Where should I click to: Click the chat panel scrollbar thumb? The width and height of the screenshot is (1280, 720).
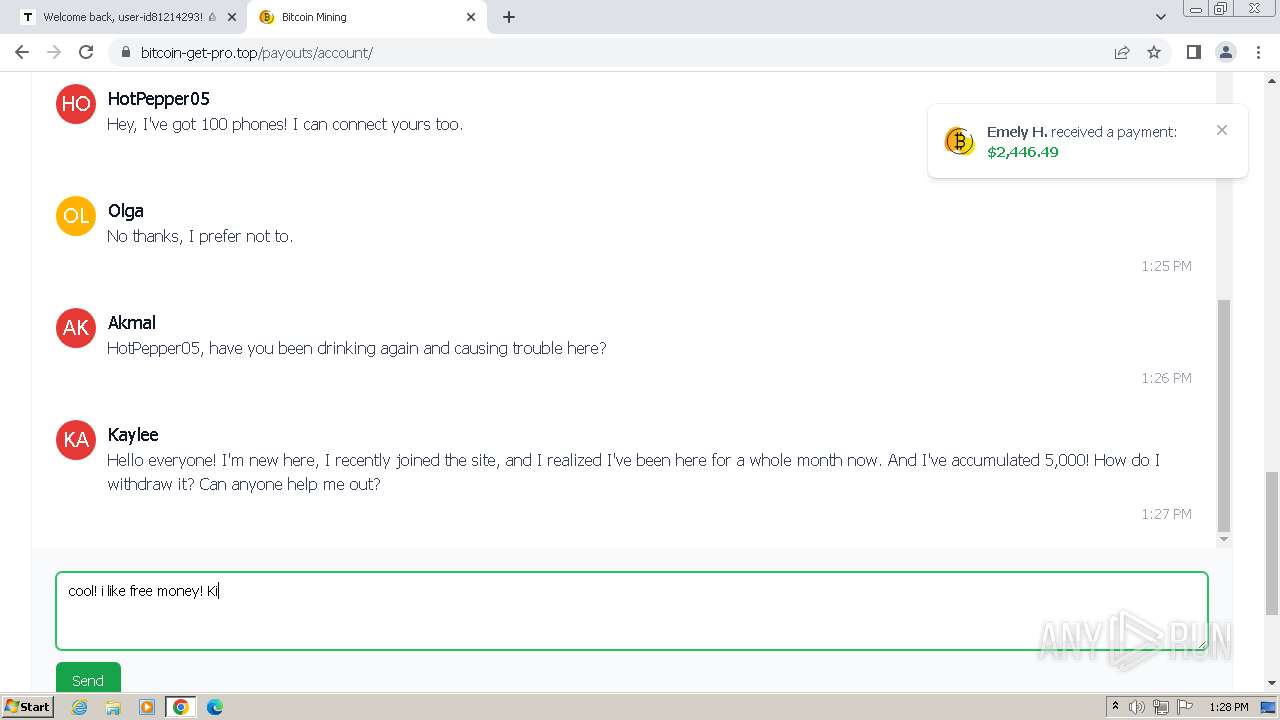(1224, 415)
